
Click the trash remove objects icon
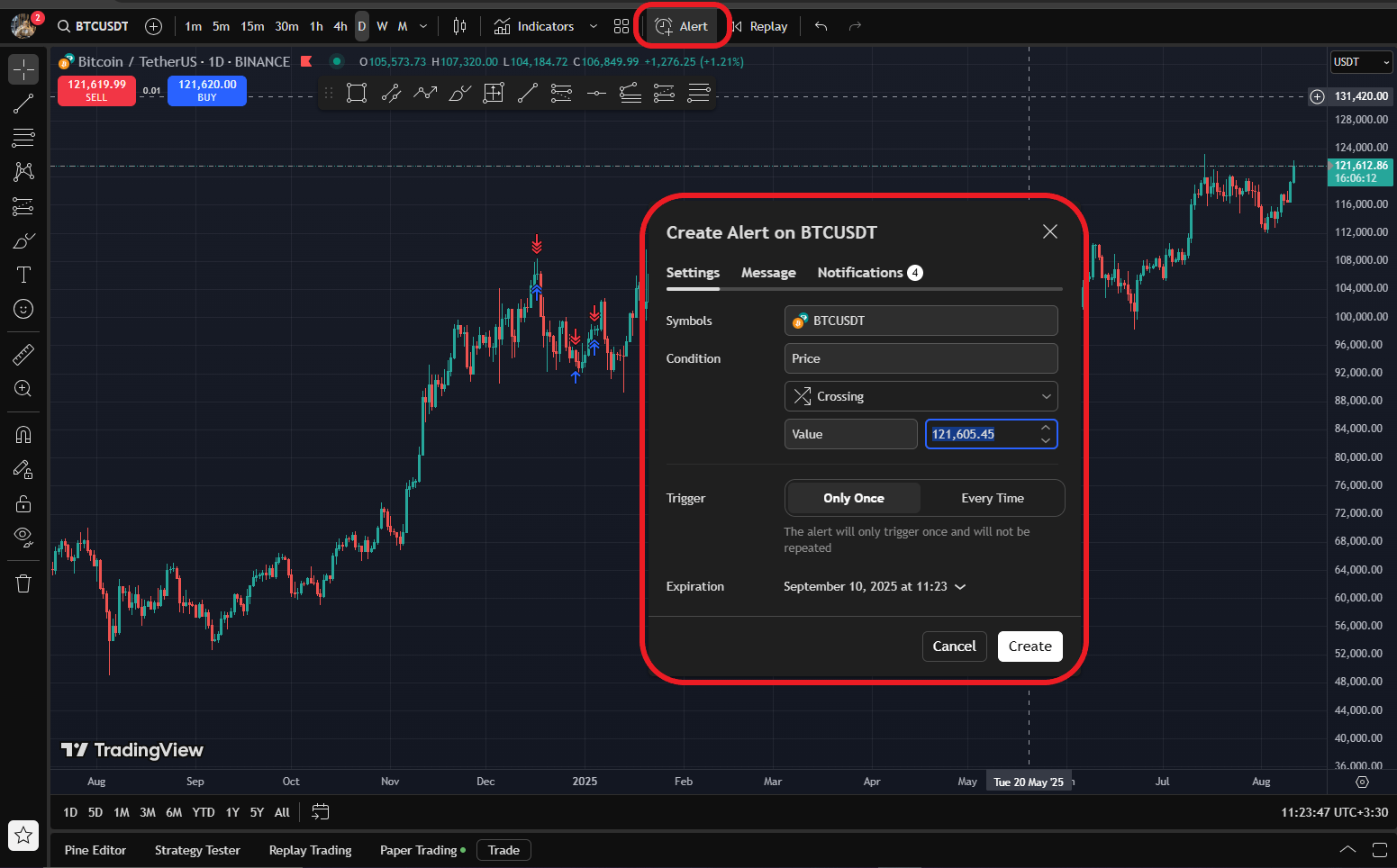point(23,583)
